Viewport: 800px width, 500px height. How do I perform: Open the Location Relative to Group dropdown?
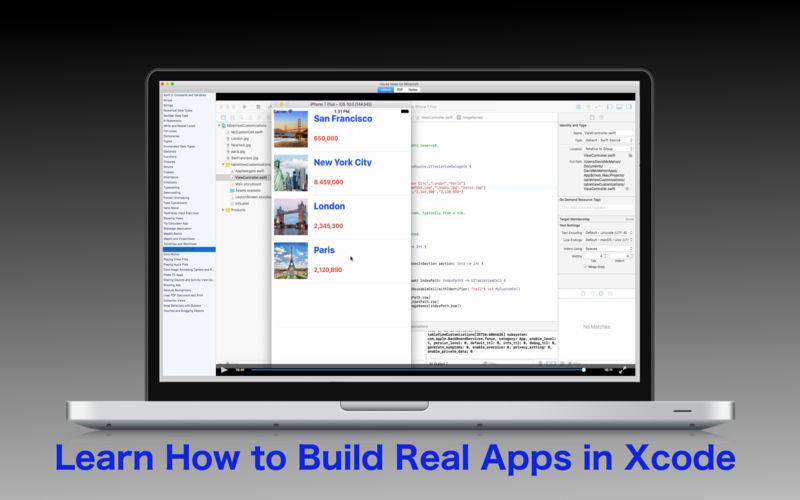point(608,148)
